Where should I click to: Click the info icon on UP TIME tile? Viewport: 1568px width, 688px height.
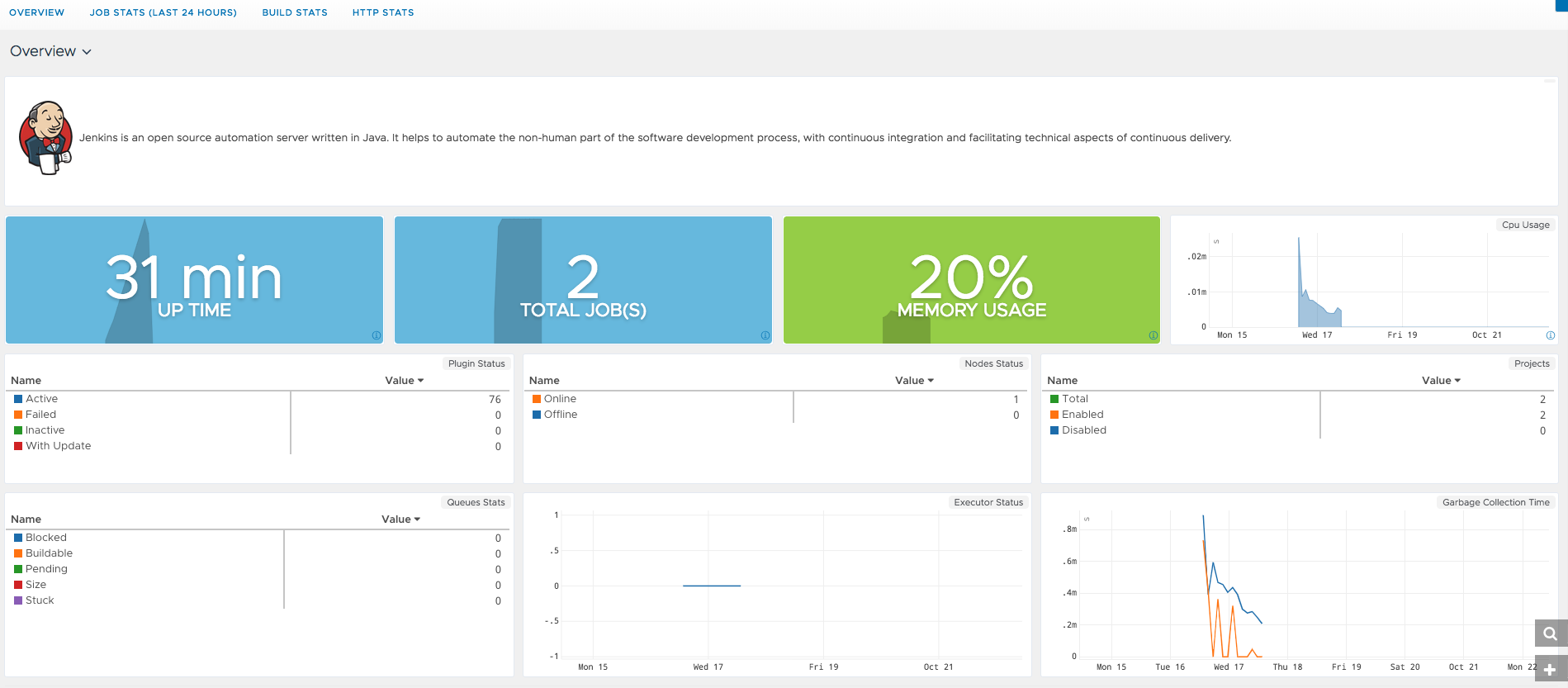(377, 335)
